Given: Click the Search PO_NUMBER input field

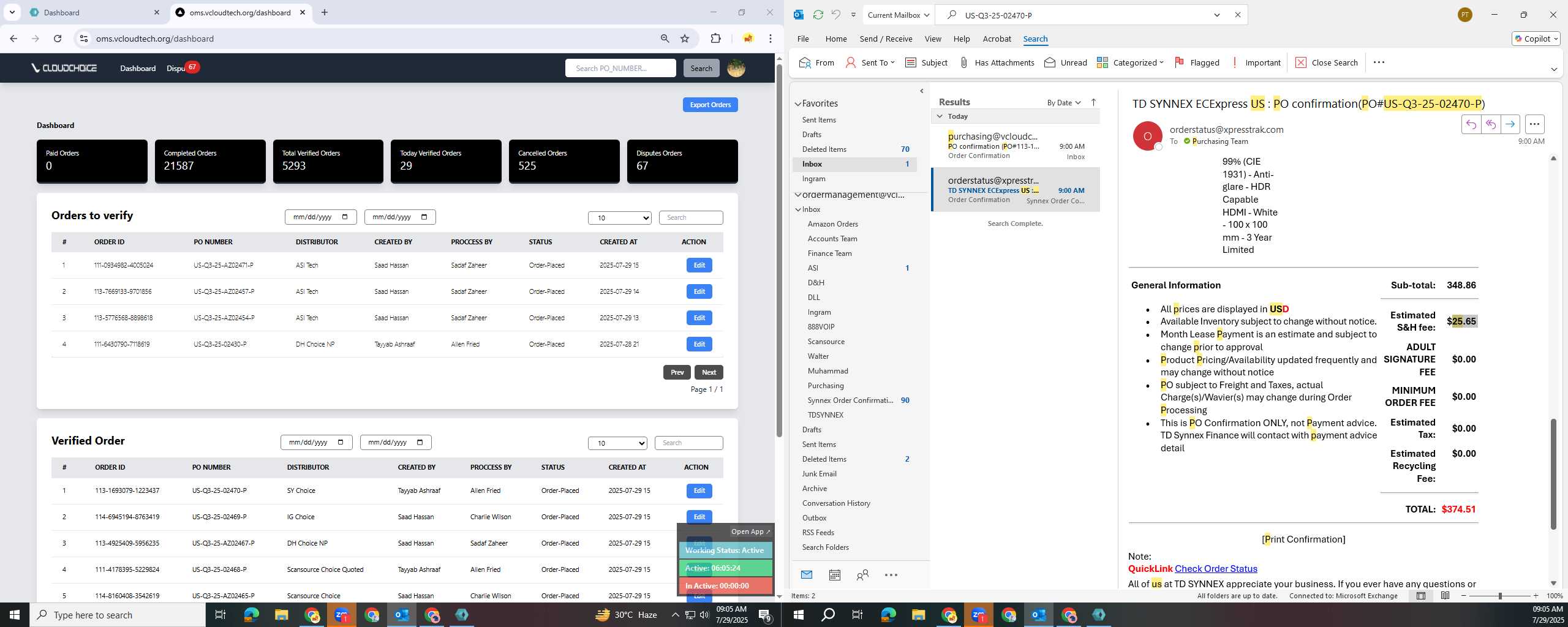Looking at the screenshot, I should coord(620,68).
